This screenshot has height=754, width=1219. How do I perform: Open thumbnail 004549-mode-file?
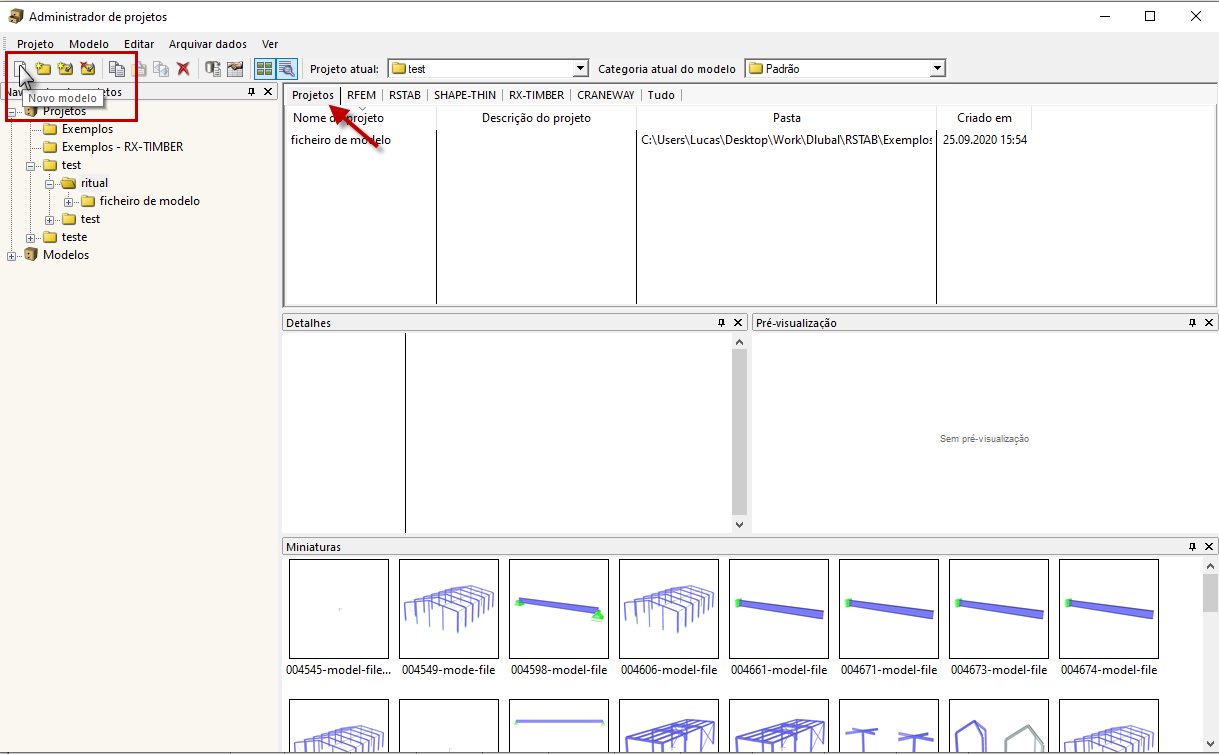pos(449,609)
